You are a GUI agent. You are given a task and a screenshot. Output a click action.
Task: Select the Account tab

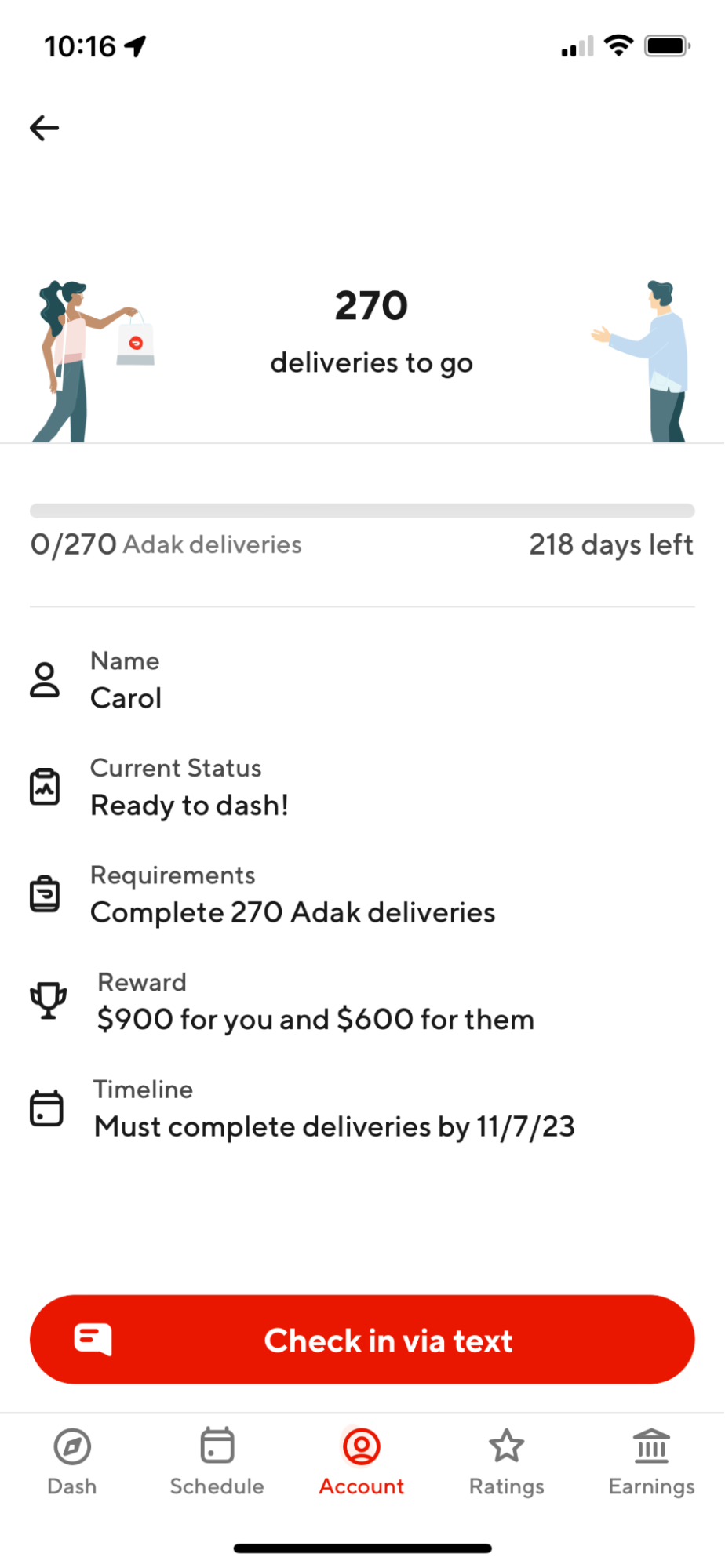(x=362, y=1461)
